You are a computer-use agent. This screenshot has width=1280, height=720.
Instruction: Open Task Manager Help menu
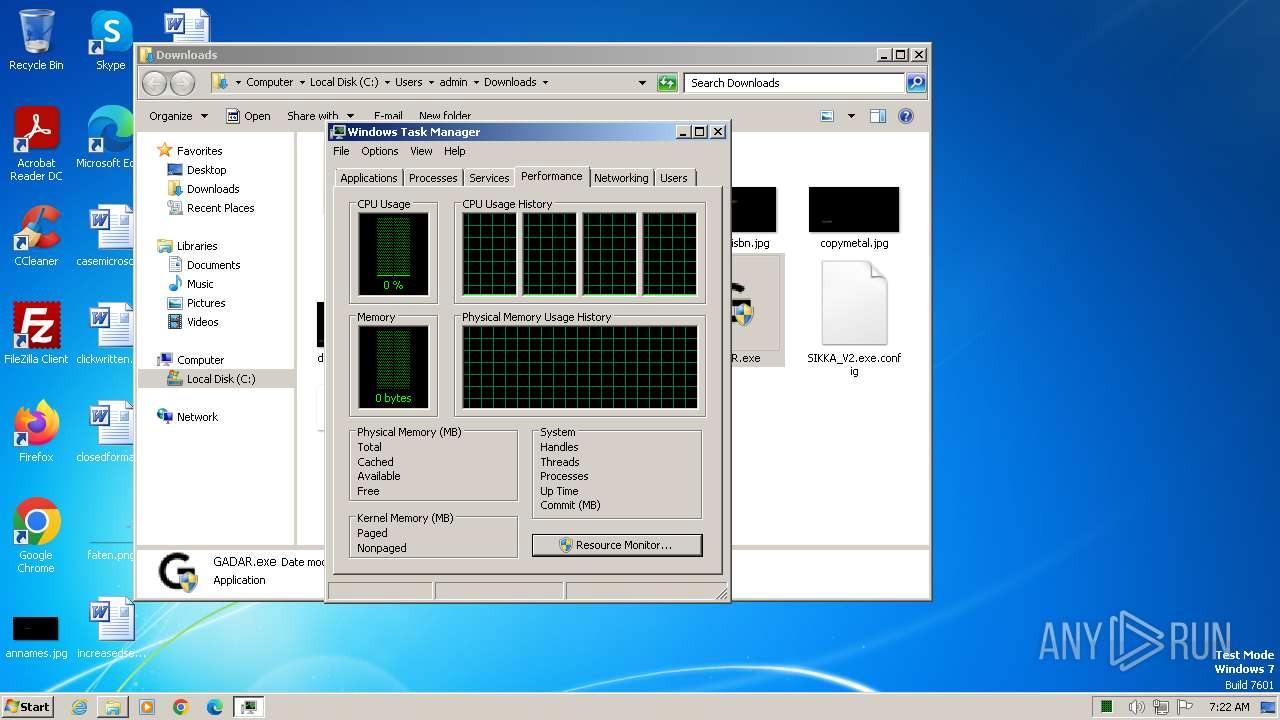tap(455, 151)
